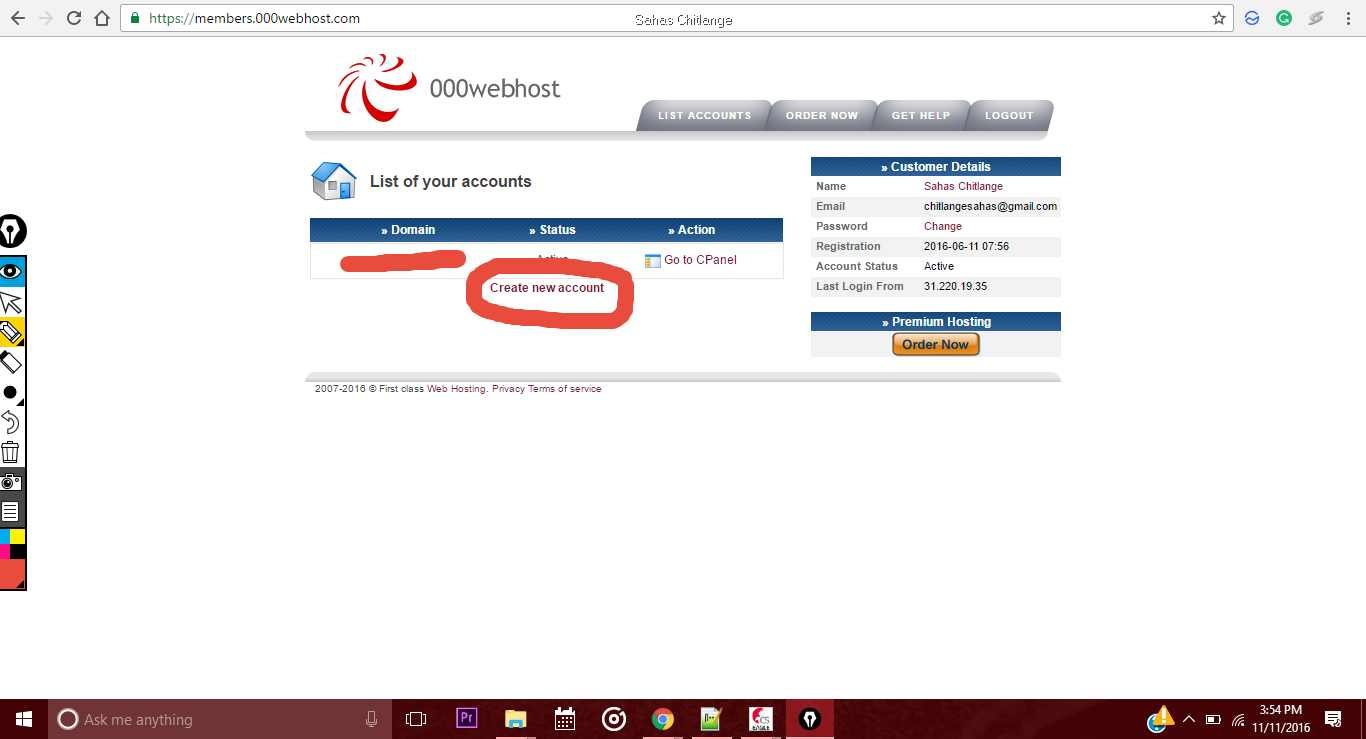Click the 000webhost swirl logo
This screenshot has width=1366, height=739.
pos(376,87)
